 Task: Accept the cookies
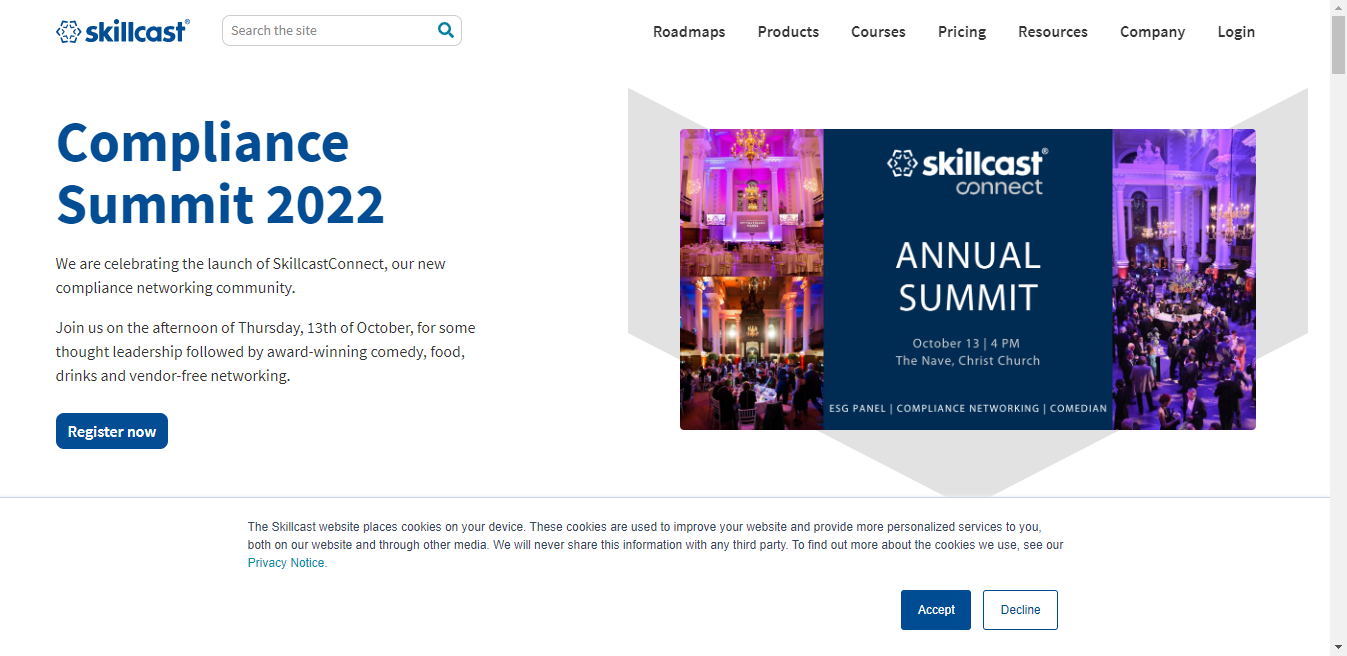tap(936, 610)
